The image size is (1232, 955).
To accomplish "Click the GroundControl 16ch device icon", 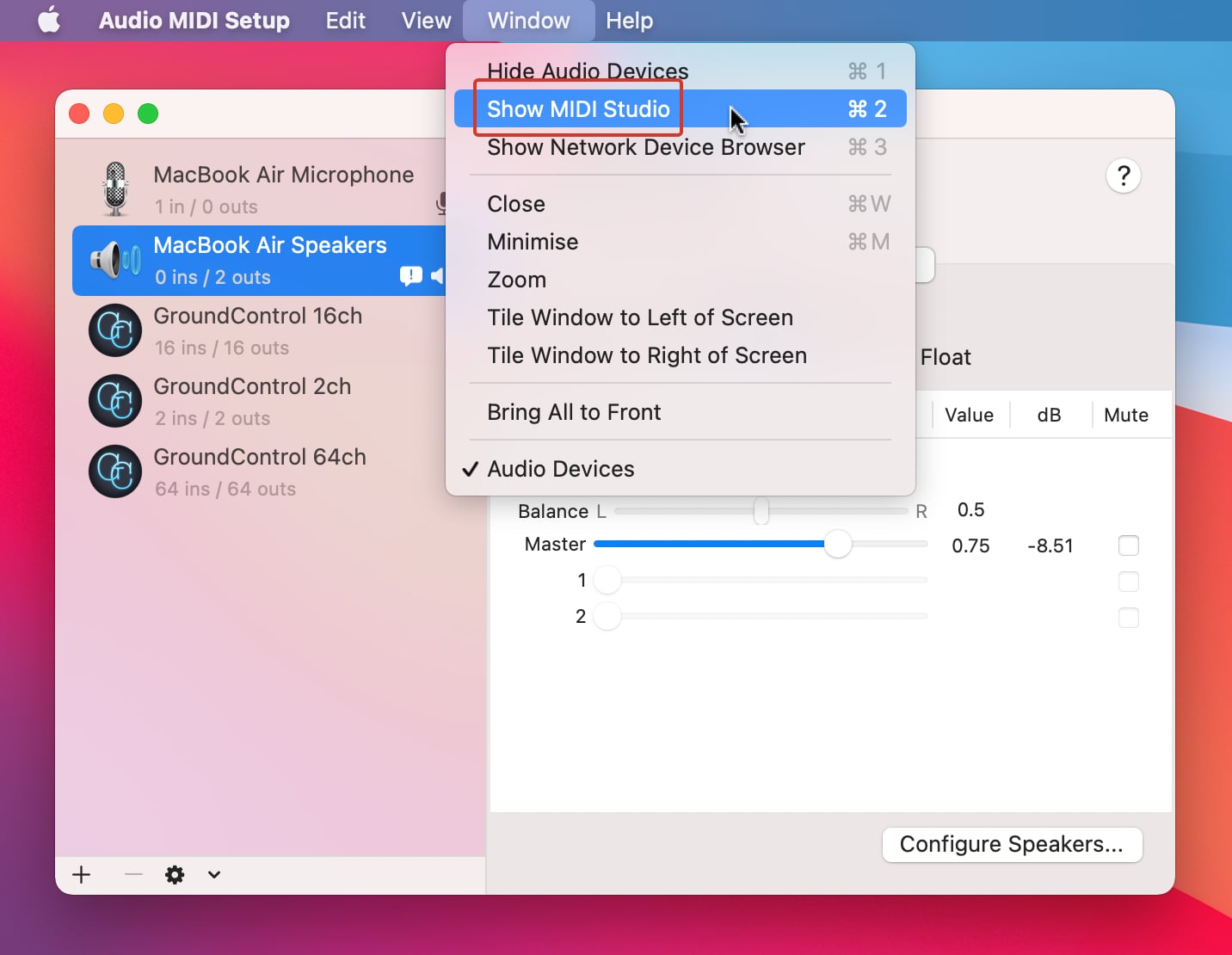I will click(x=115, y=330).
